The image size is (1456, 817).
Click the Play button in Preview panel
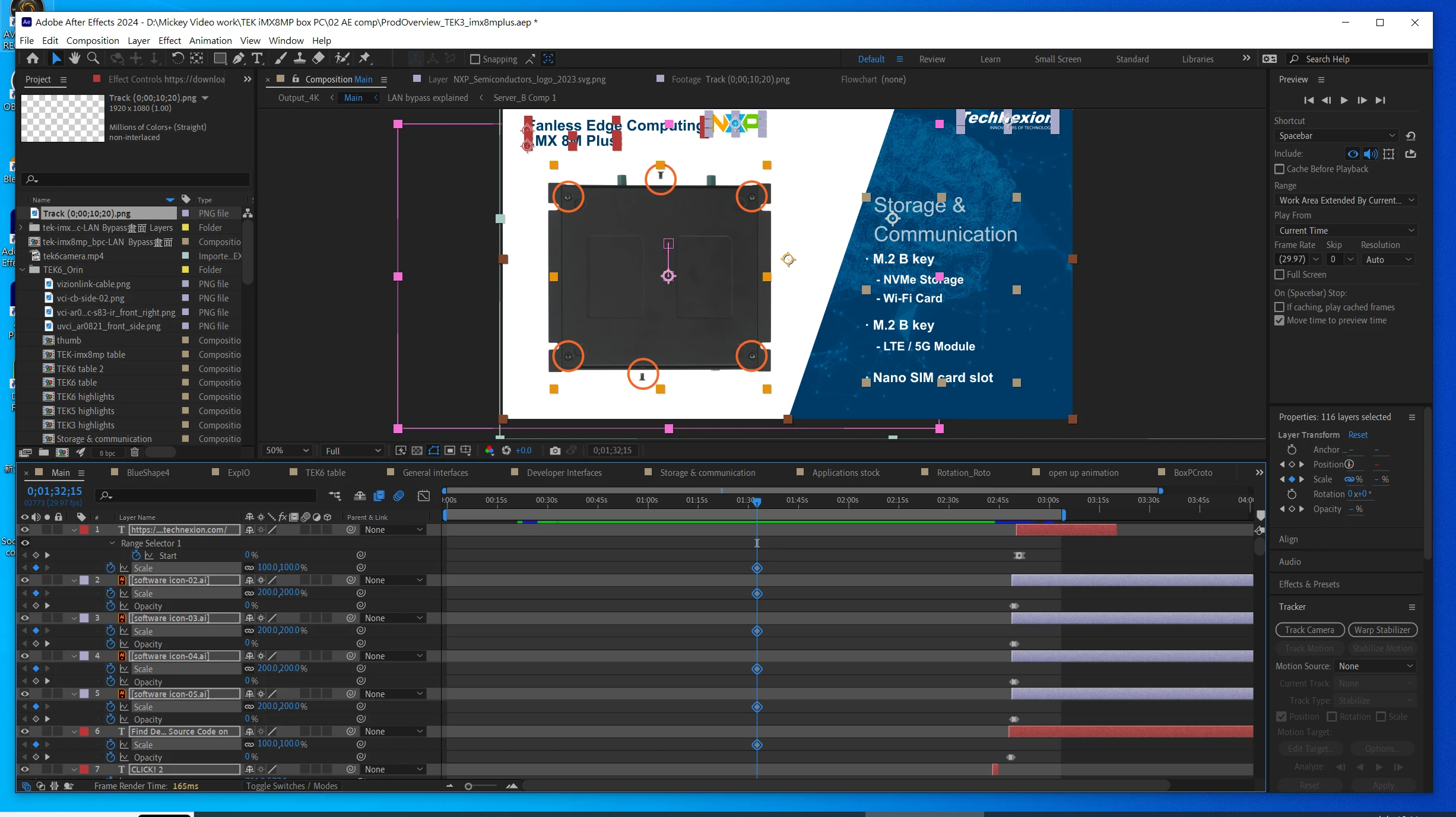tap(1344, 100)
